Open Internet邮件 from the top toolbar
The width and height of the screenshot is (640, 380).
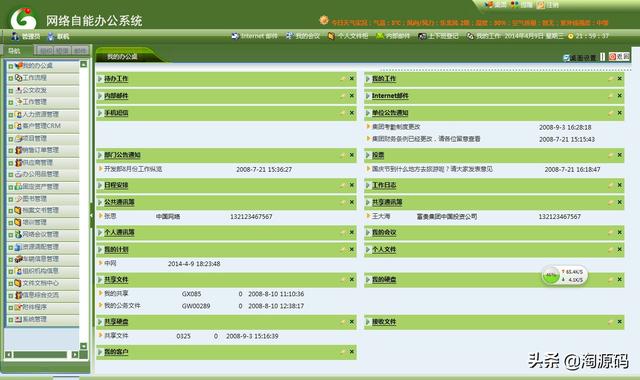click(255, 36)
